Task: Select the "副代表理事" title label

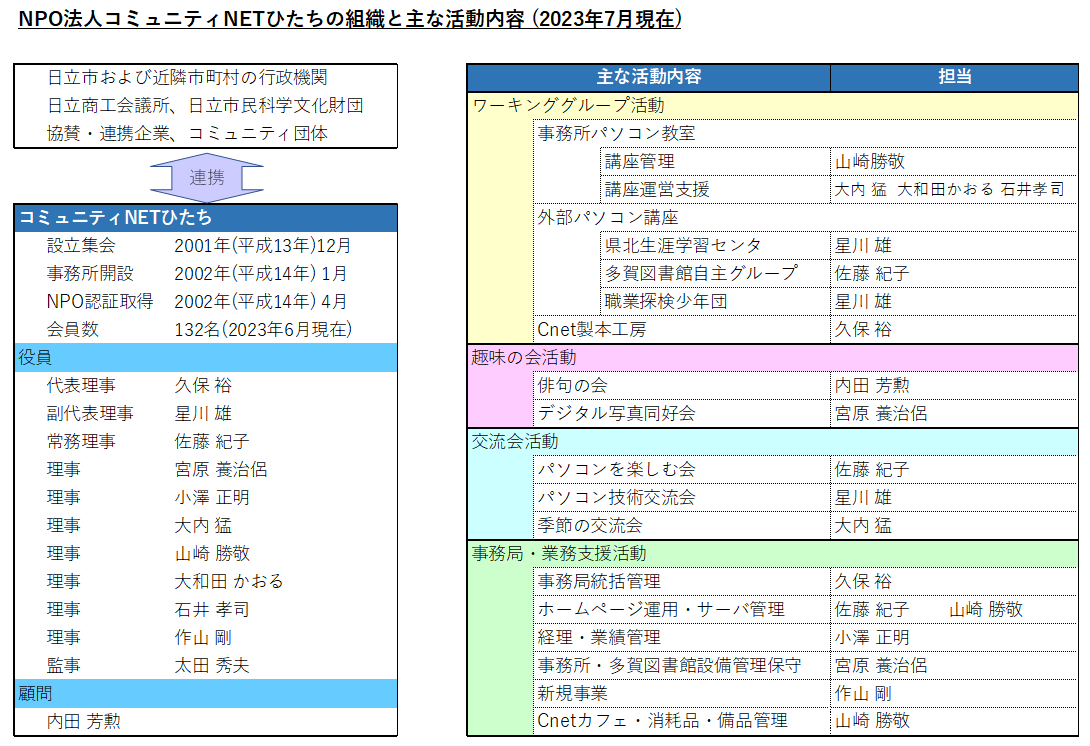Action: (x=90, y=413)
